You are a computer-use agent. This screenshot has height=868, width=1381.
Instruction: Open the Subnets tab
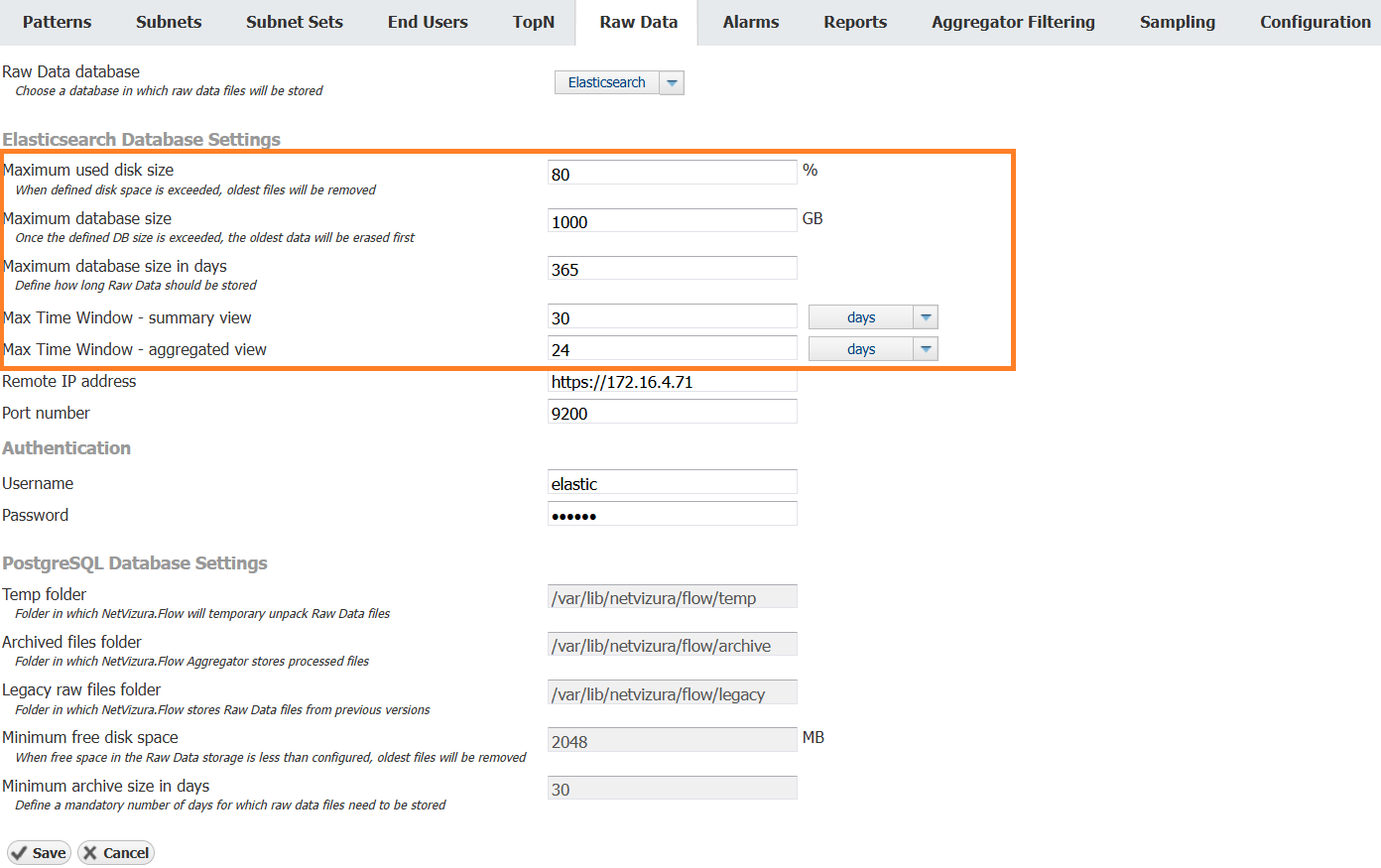[x=169, y=22]
